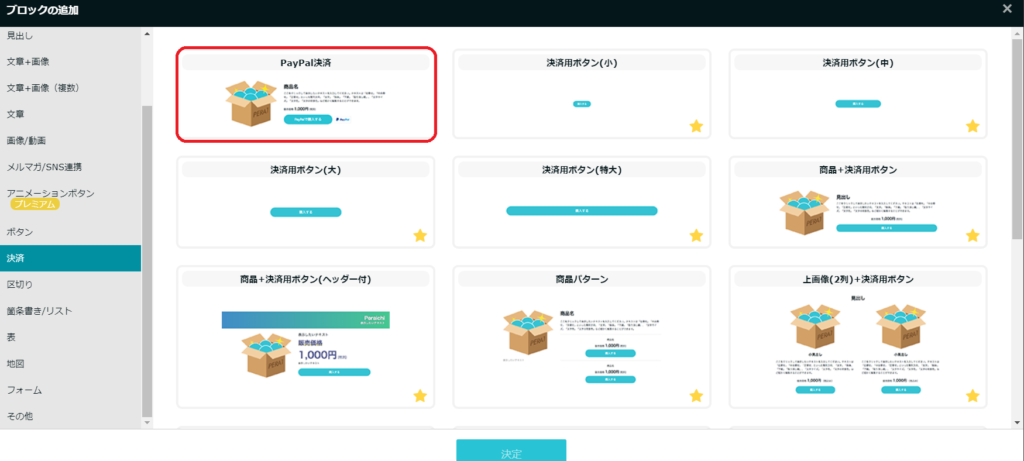Click the star icon on 決済用ボタン(中) card
Screen dimensions: 1024x461
click(x=971, y=126)
